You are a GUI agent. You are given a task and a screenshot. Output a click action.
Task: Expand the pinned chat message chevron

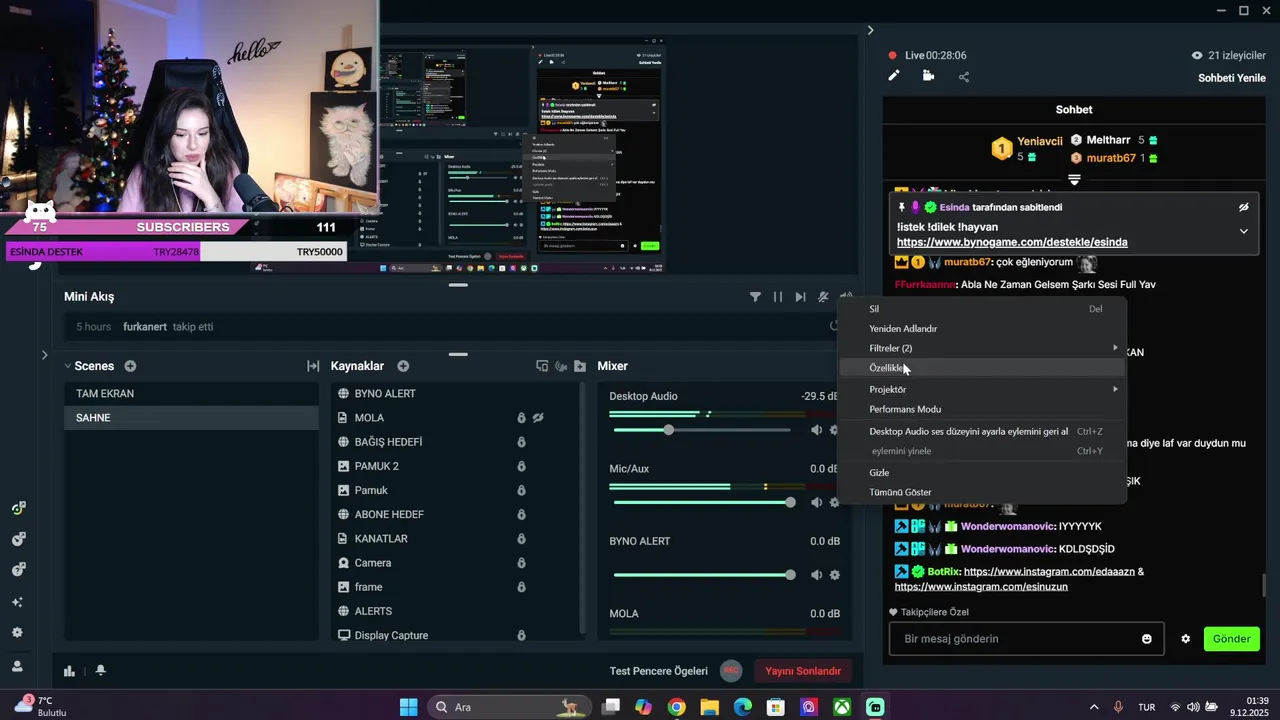click(x=1243, y=231)
